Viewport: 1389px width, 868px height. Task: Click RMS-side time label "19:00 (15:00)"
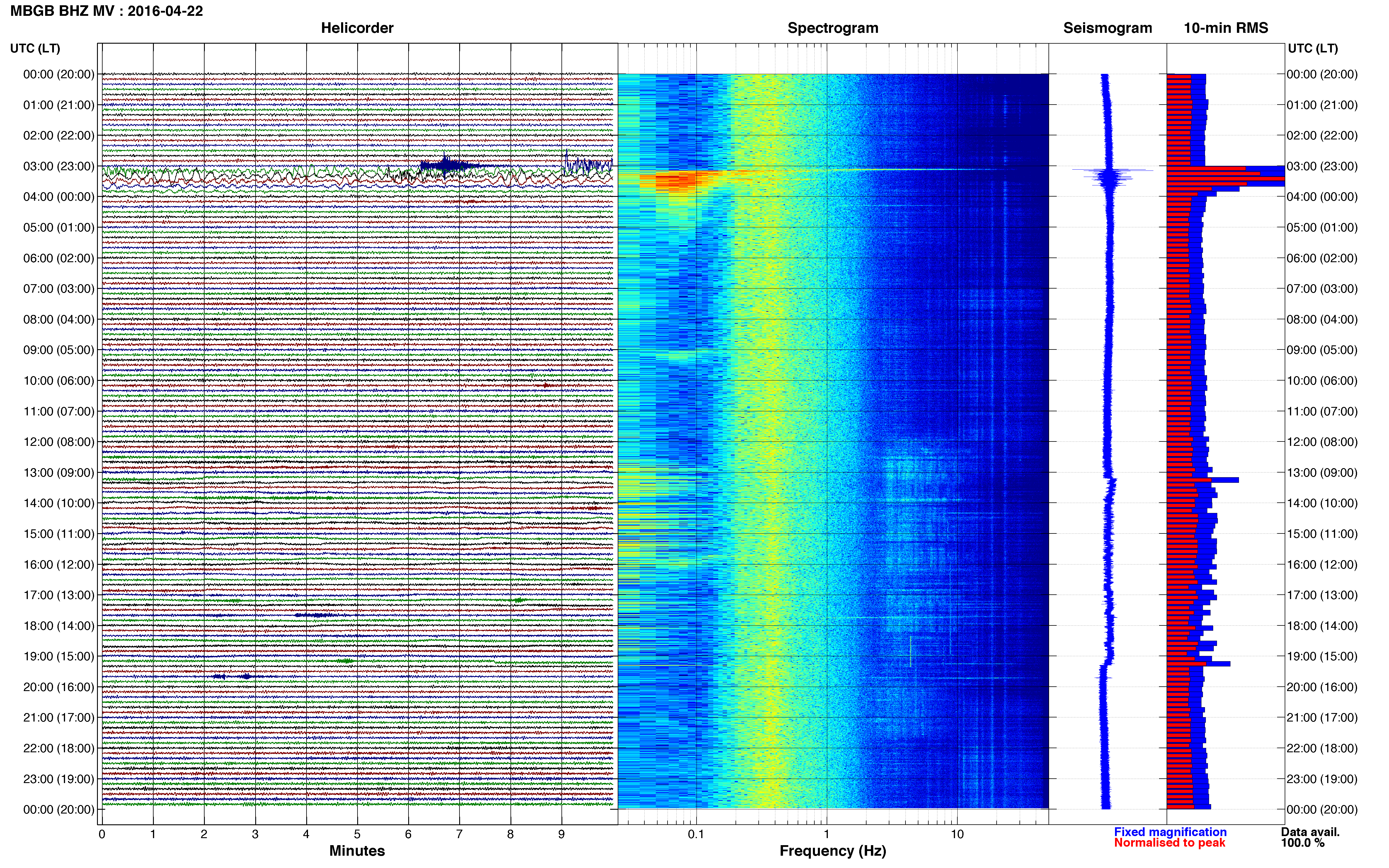(x=1322, y=656)
